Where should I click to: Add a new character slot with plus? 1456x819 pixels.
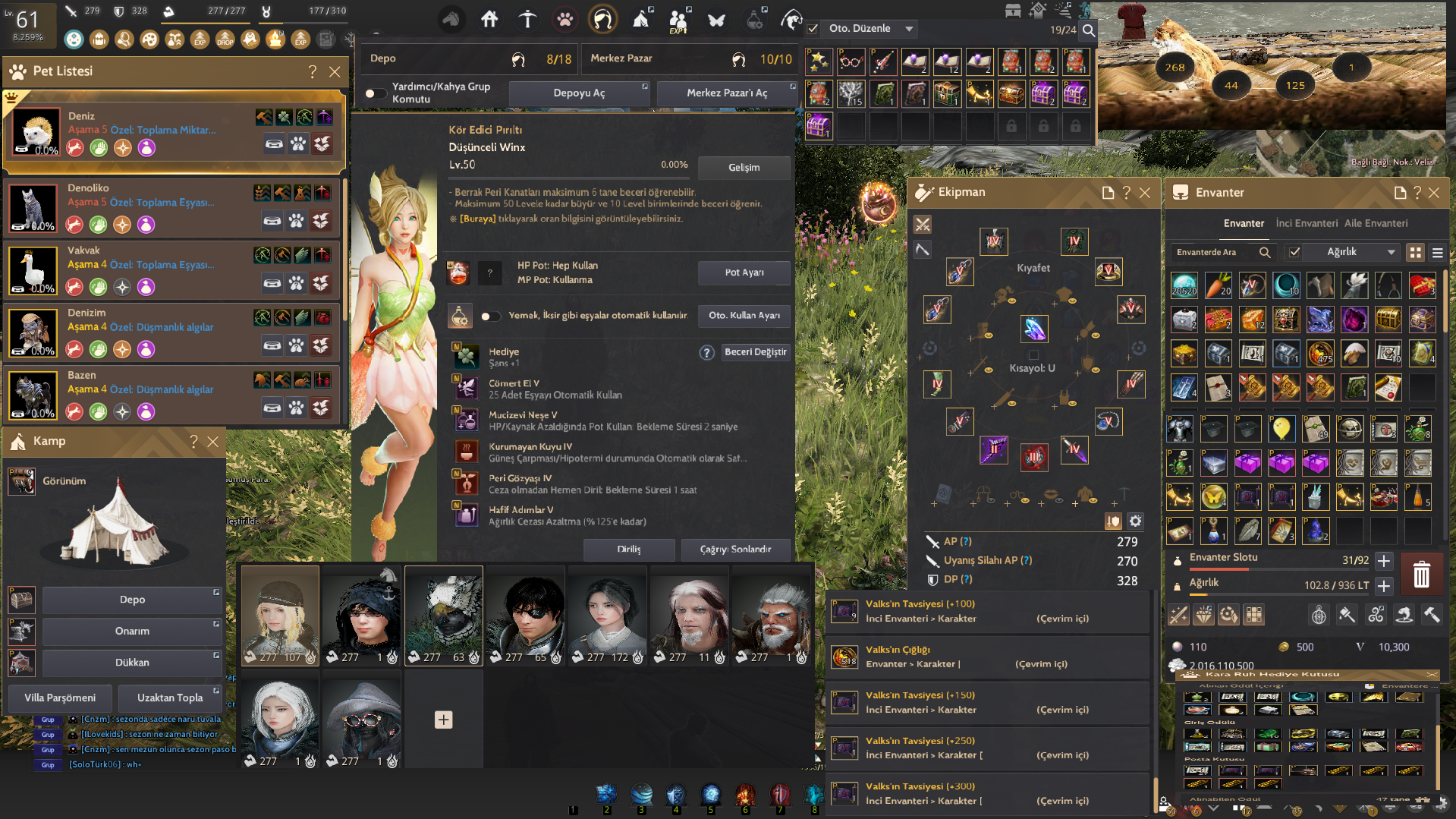click(444, 720)
